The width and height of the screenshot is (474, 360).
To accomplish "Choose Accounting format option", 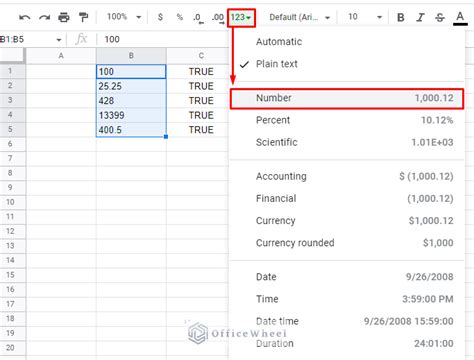I will tap(347, 176).
